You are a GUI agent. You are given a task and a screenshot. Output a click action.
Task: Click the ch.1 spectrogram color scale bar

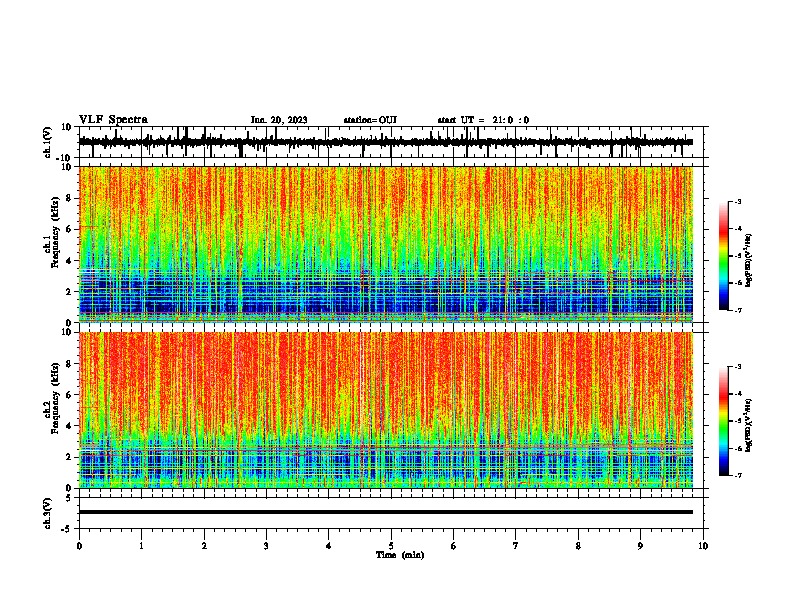coord(723,256)
